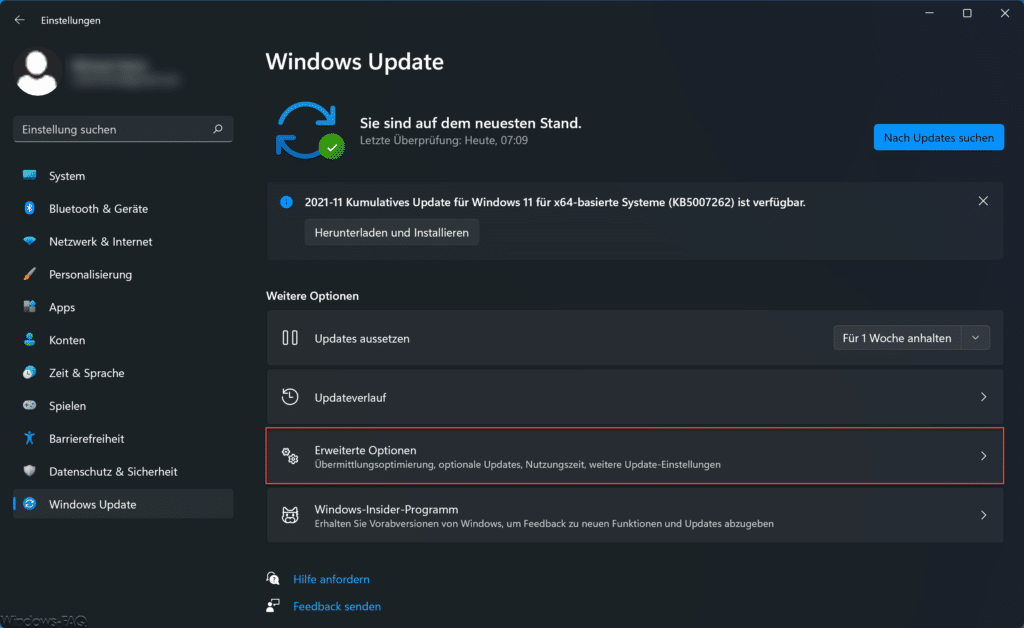Open the Updateverlauf label
The image size is (1024, 628).
tap(350, 398)
